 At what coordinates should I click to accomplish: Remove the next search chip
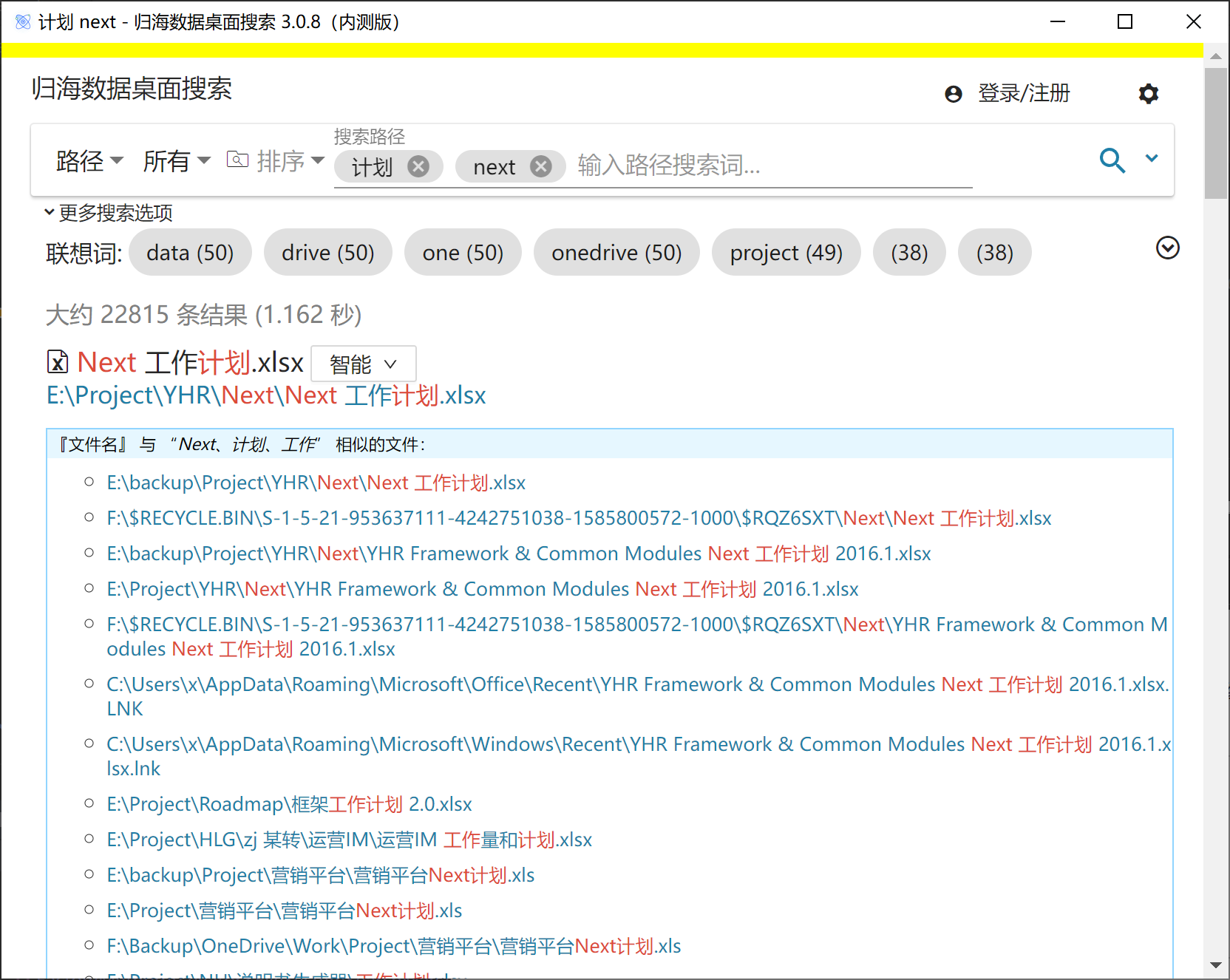pos(541,167)
